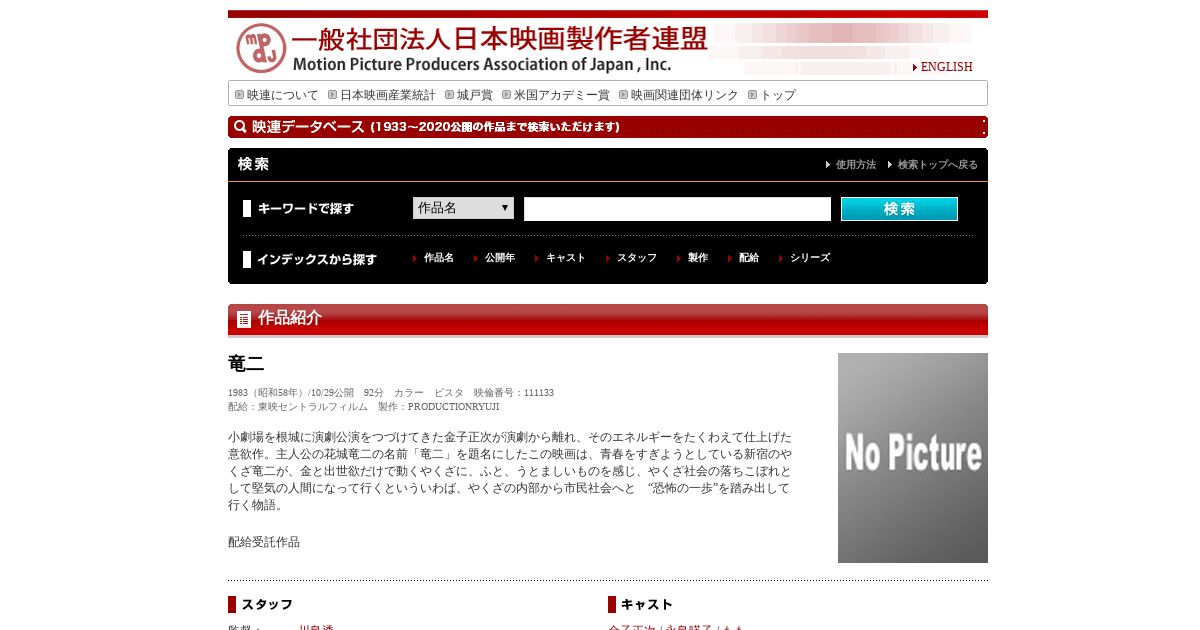Viewport: 1200px width, 630px height.
Task: Click the インデックスから探す label
Action: (317, 259)
